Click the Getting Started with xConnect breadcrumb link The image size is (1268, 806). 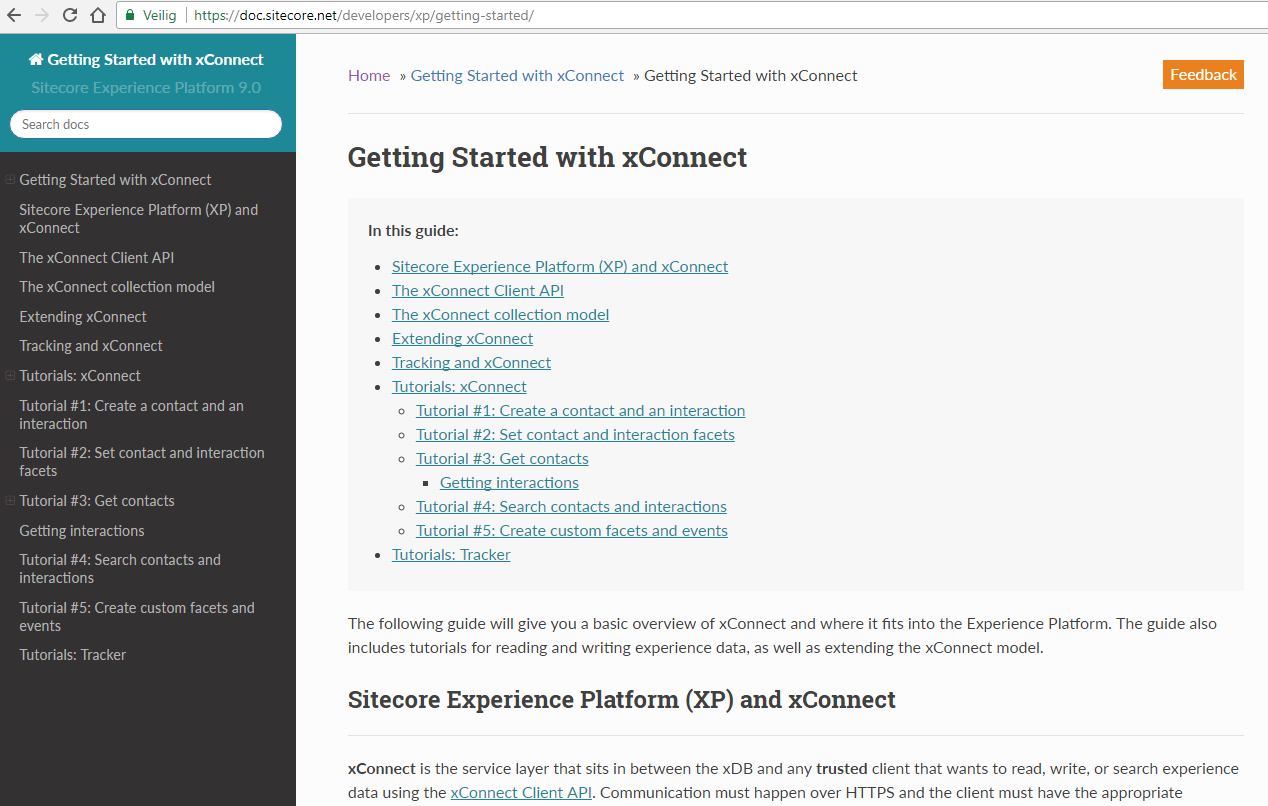point(517,75)
